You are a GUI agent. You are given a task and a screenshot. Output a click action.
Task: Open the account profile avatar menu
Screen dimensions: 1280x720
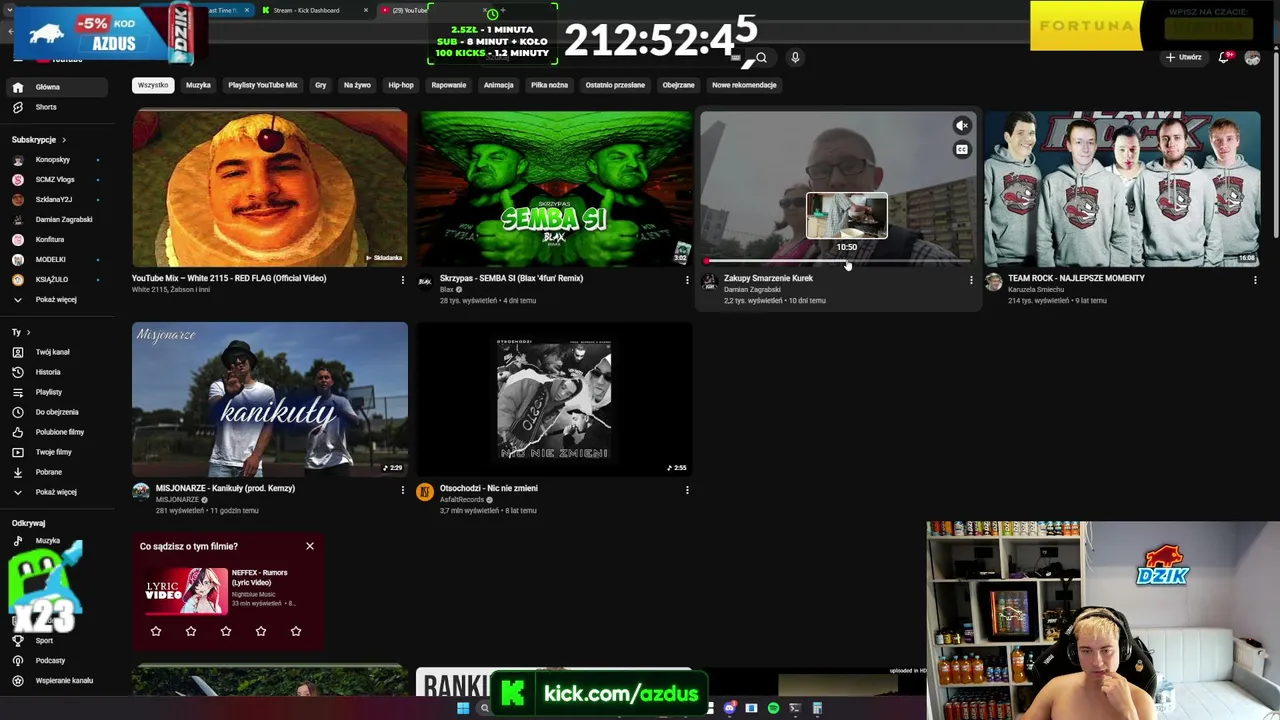pos(1252,58)
